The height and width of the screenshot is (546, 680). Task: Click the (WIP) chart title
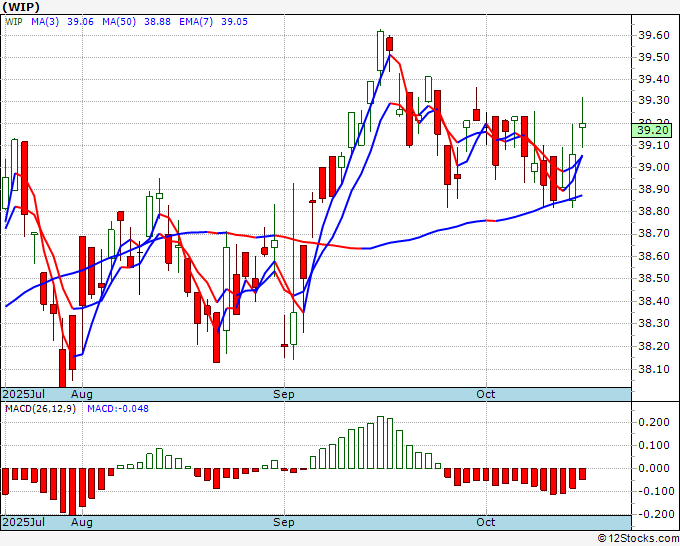point(21,7)
